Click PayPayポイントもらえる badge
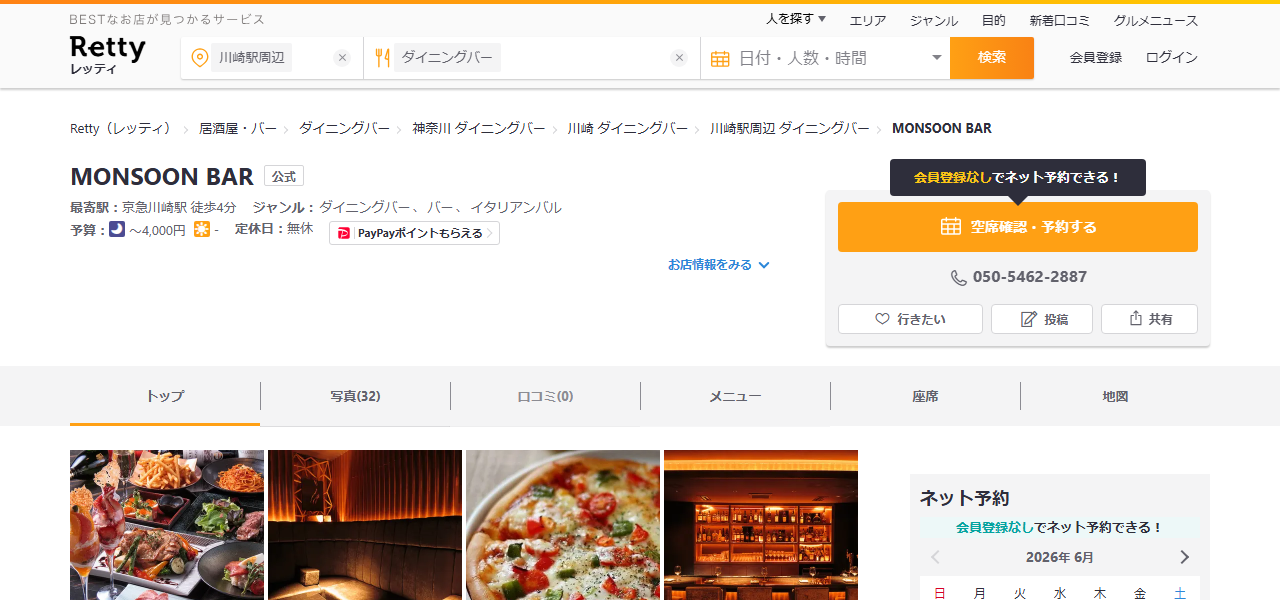The image size is (1280, 600). [x=414, y=233]
